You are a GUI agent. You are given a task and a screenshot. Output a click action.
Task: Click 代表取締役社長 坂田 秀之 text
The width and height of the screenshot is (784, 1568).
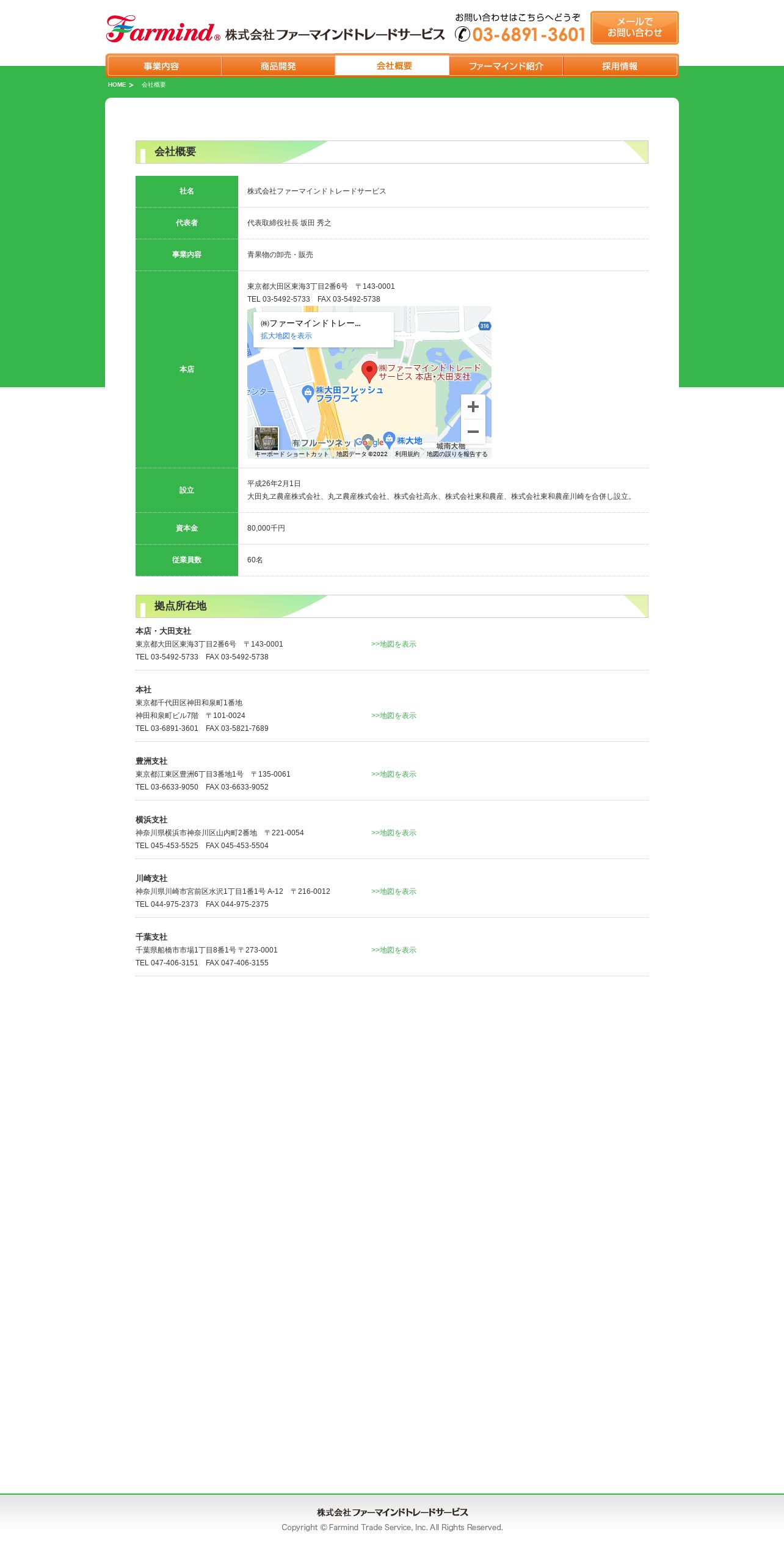289,223
